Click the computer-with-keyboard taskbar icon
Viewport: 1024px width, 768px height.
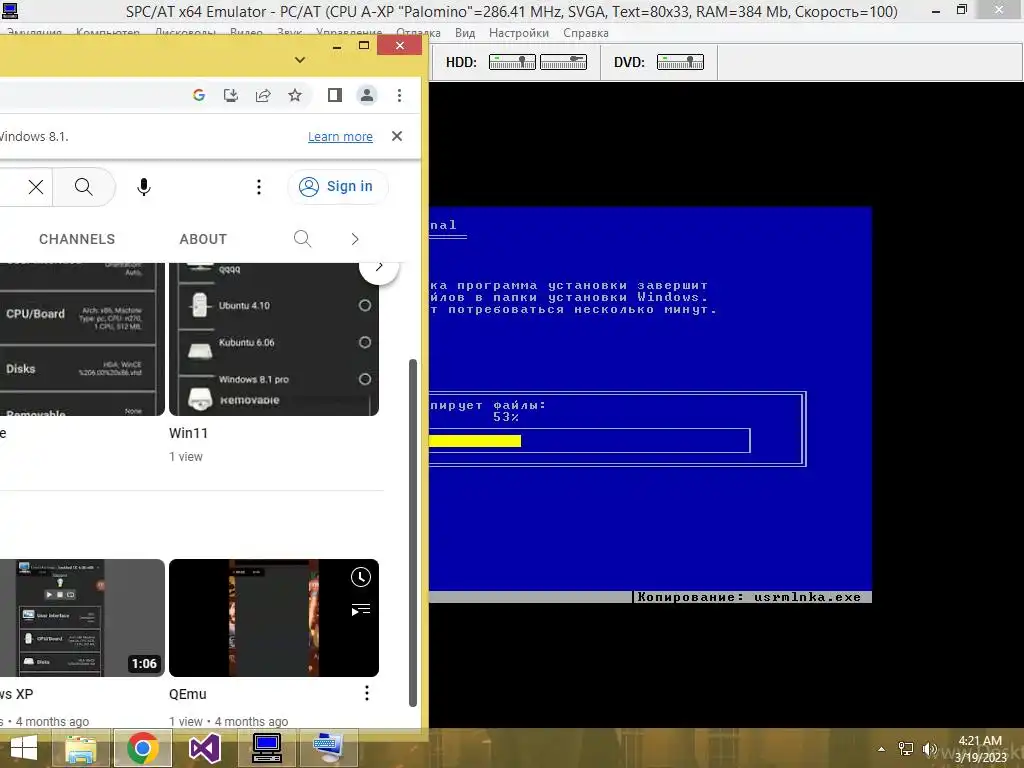(328, 748)
